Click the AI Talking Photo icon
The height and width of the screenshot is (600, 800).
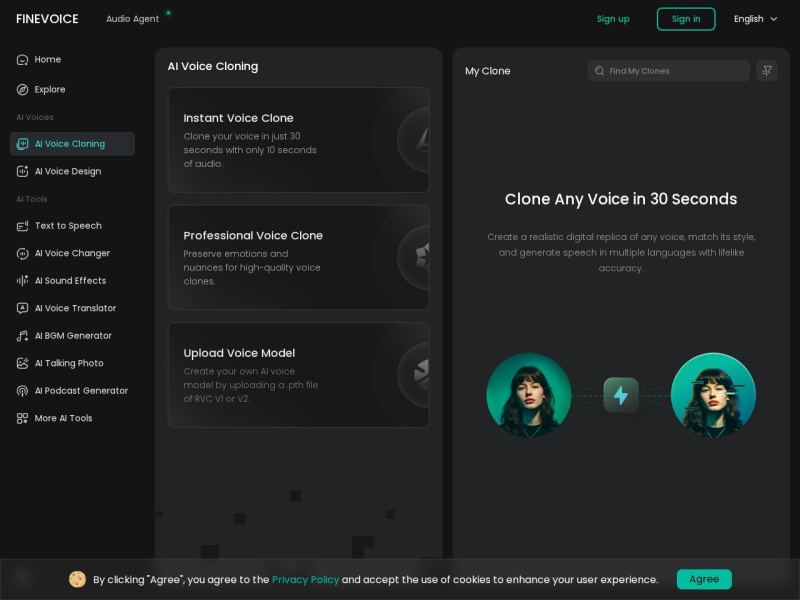[22, 363]
